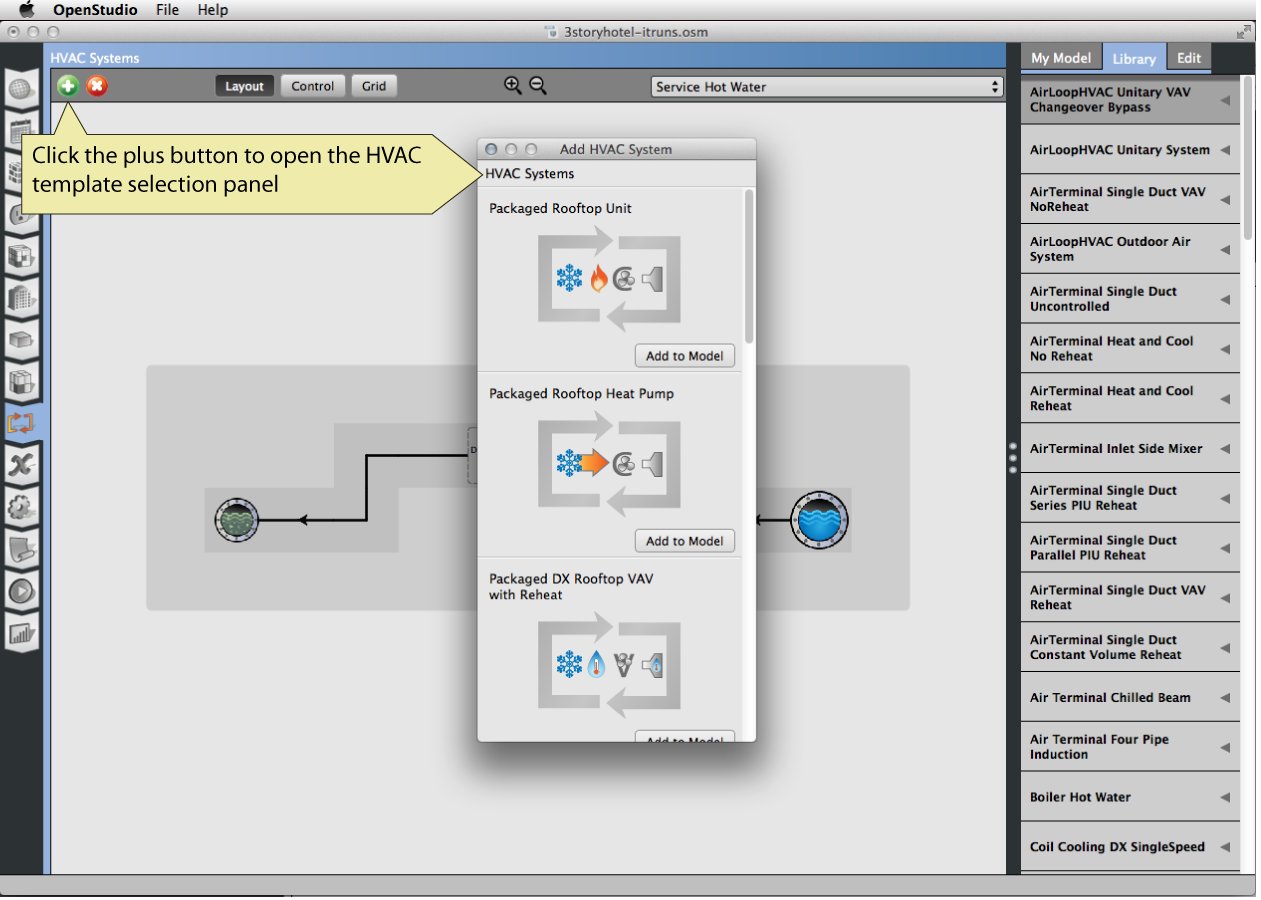Add the Packaged Rooftop Unit to the model
This screenshot has width=1261, height=900.
(685, 356)
